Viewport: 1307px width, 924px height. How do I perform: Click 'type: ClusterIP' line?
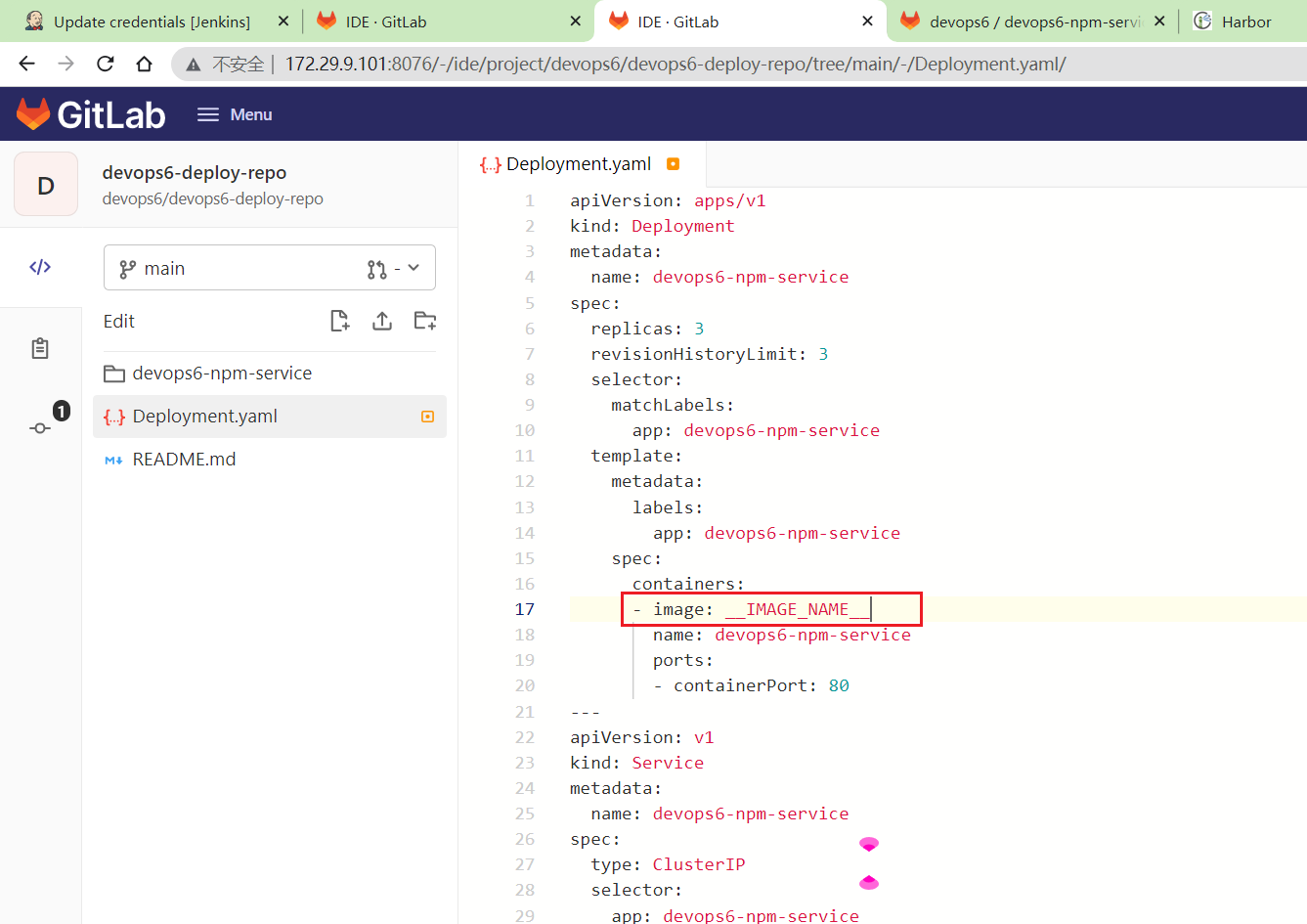coord(668,864)
